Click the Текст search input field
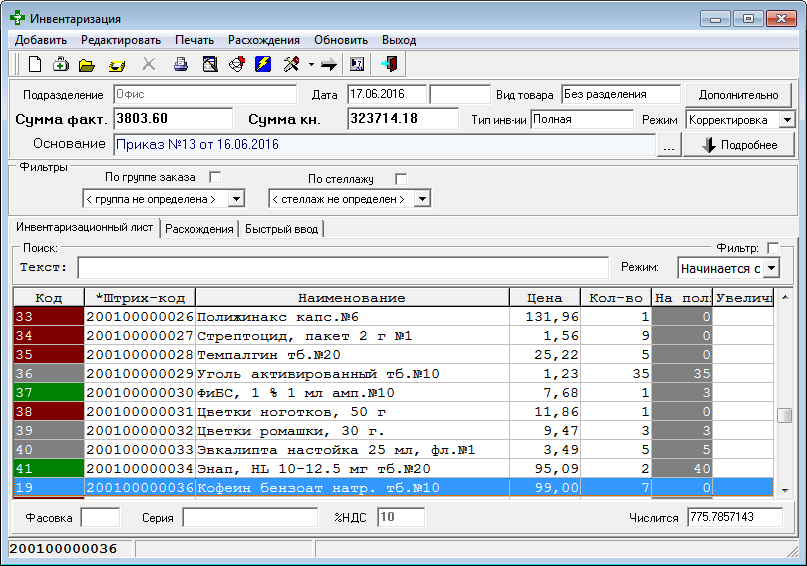This screenshot has height=566, width=807. [x=343, y=268]
